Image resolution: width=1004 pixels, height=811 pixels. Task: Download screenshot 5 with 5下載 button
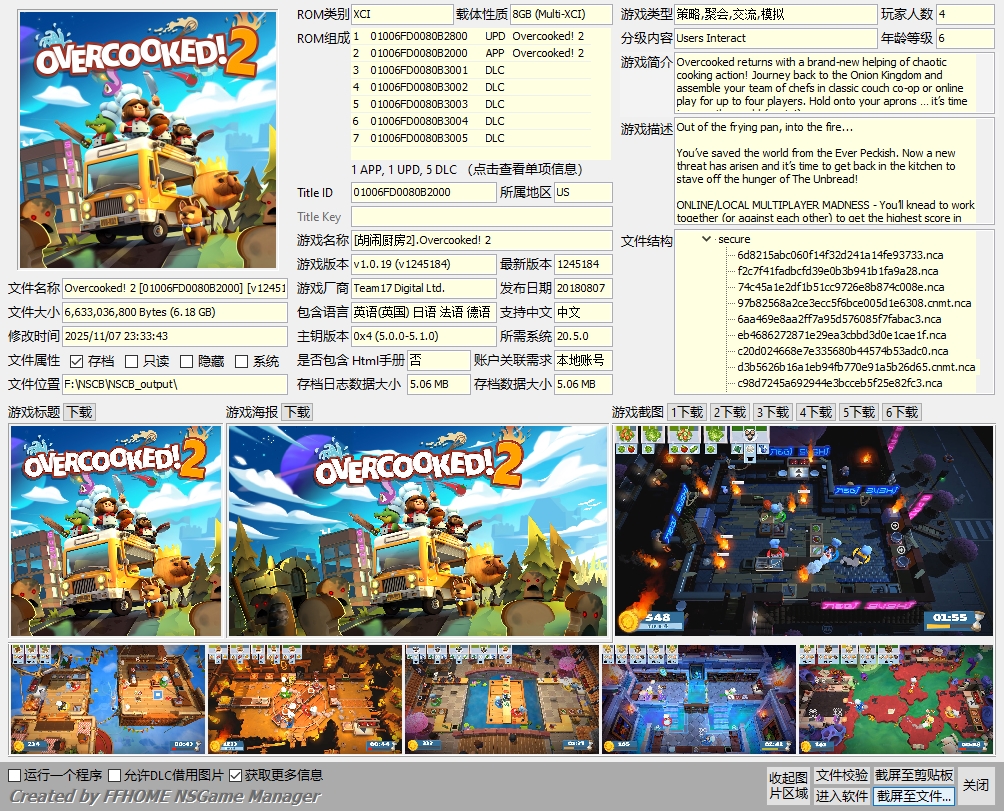[859, 412]
